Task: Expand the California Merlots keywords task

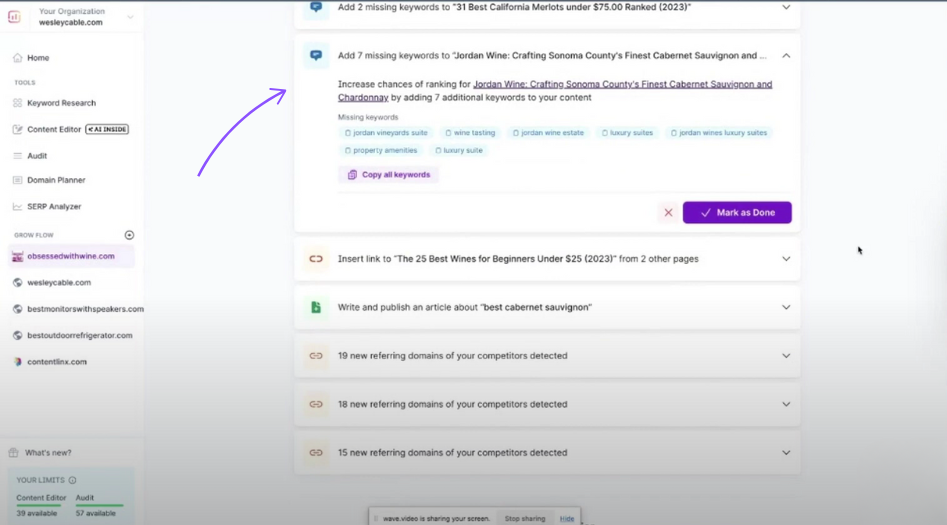Action: (x=786, y=7)
